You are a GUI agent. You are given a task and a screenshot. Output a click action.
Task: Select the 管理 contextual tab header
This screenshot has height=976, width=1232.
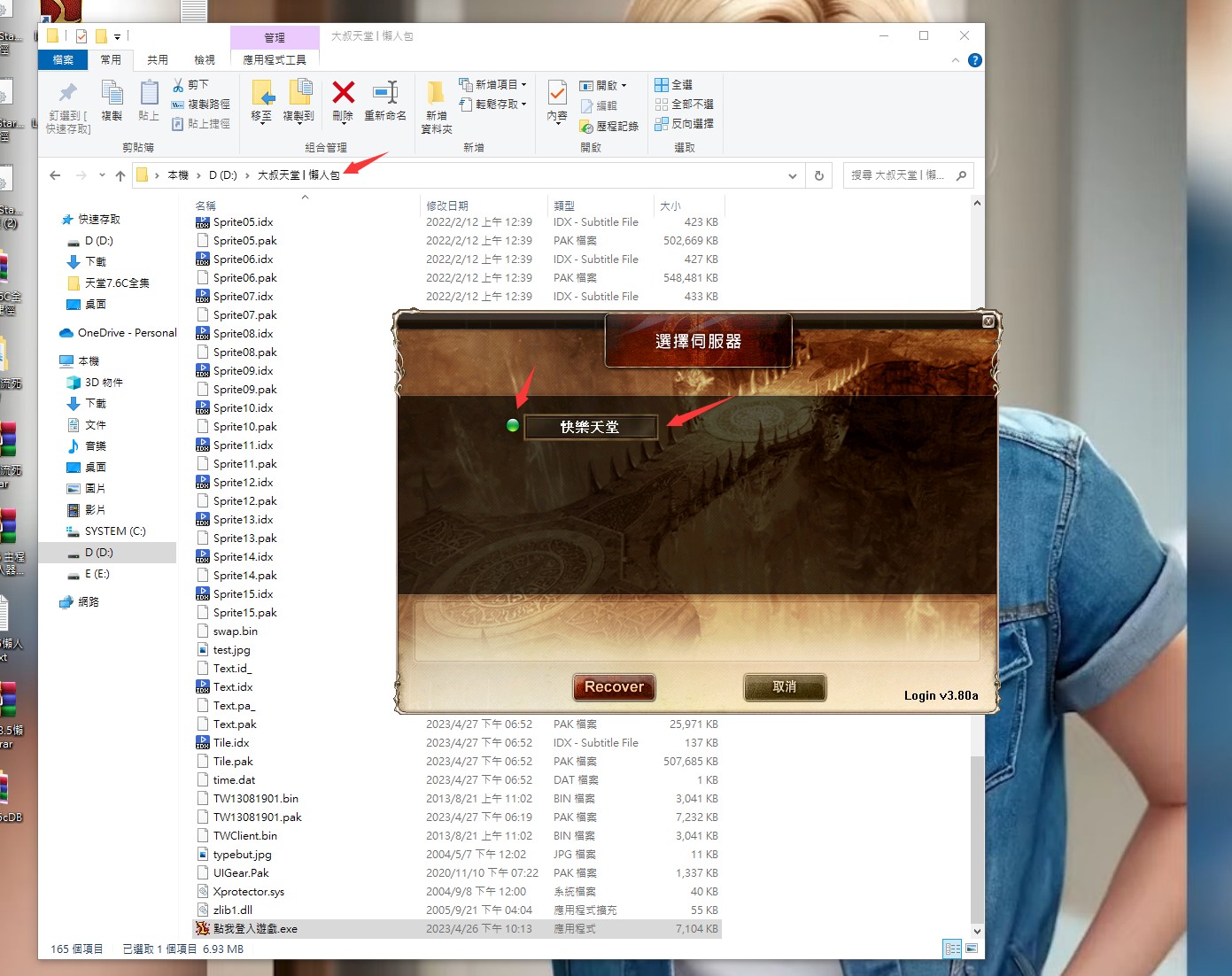(275, 37)
